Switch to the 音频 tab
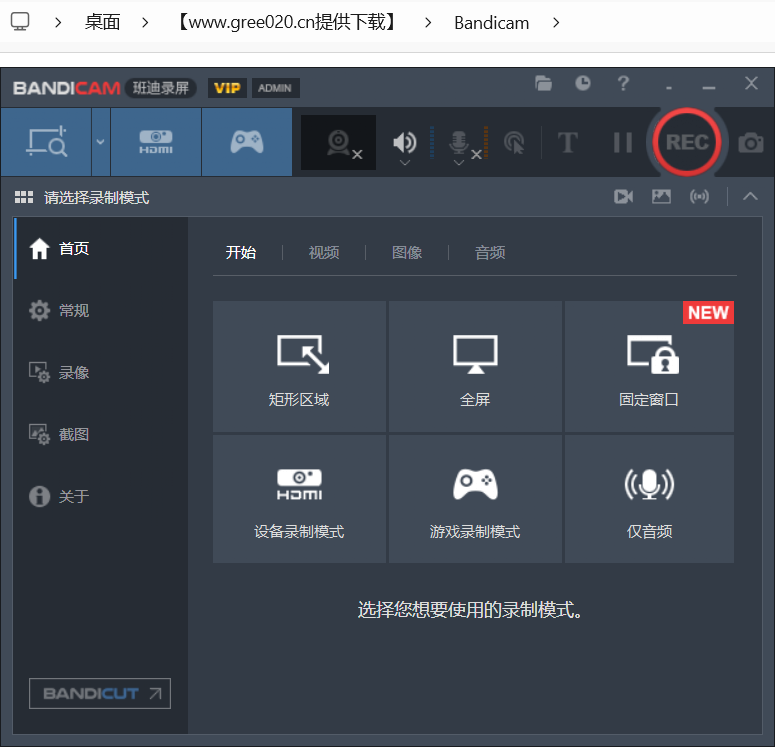Viewport: 775px width, 749px height. click(x=490, y=253)
